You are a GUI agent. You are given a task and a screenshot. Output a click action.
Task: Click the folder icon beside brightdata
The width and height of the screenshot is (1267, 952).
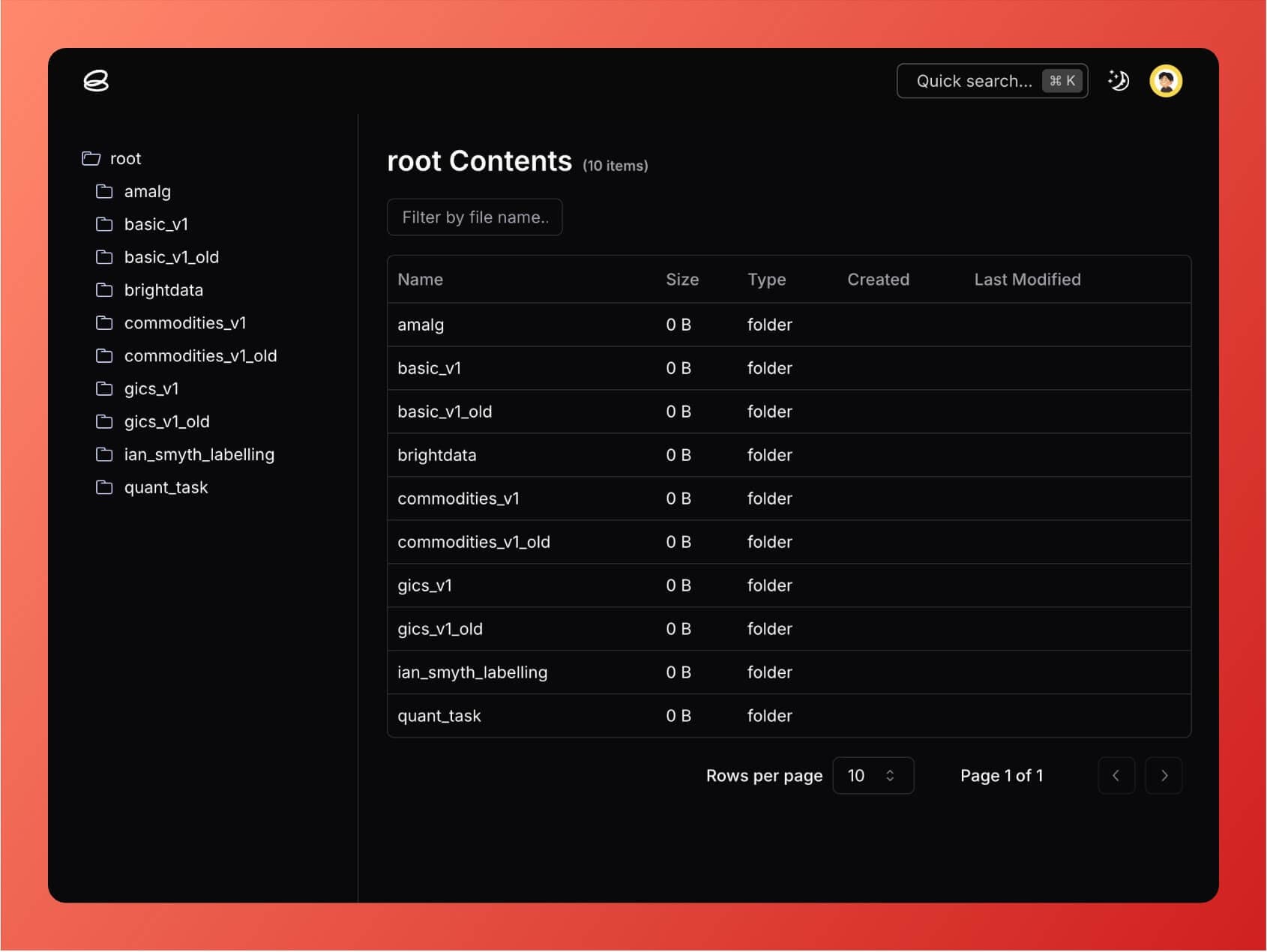coord(106,290)
